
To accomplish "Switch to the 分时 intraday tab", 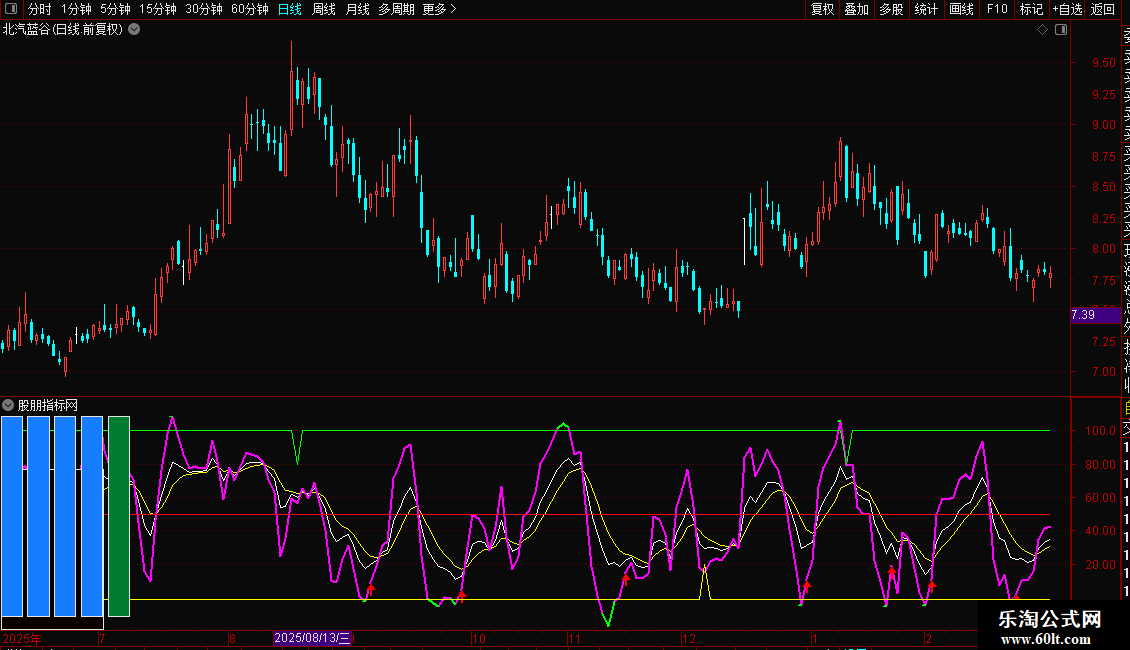I will (39, 9).
